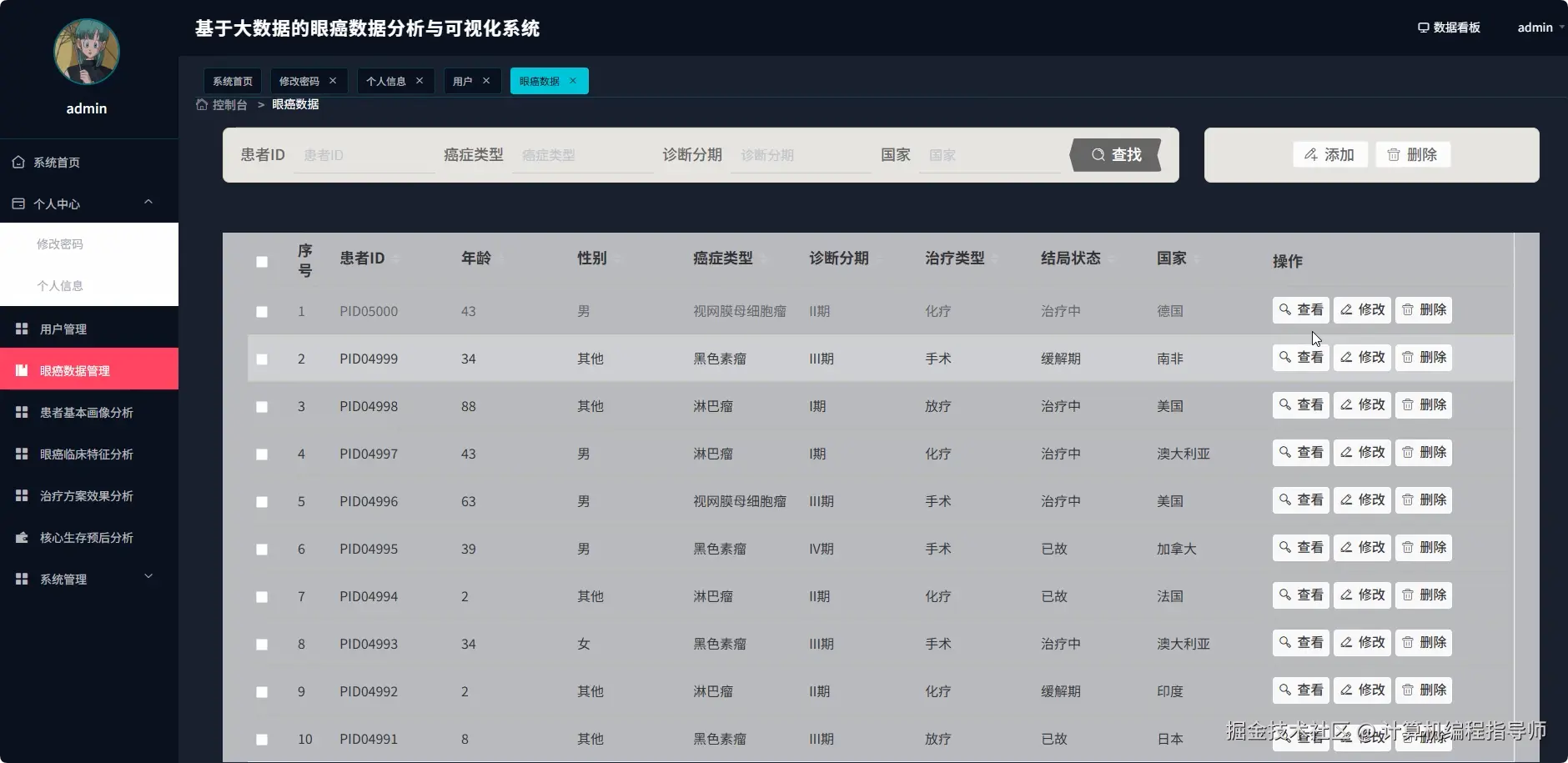Open the 数据看板 dashboard link
1568x763 pixels.
pyautogui.click(x=1450, y=28)
